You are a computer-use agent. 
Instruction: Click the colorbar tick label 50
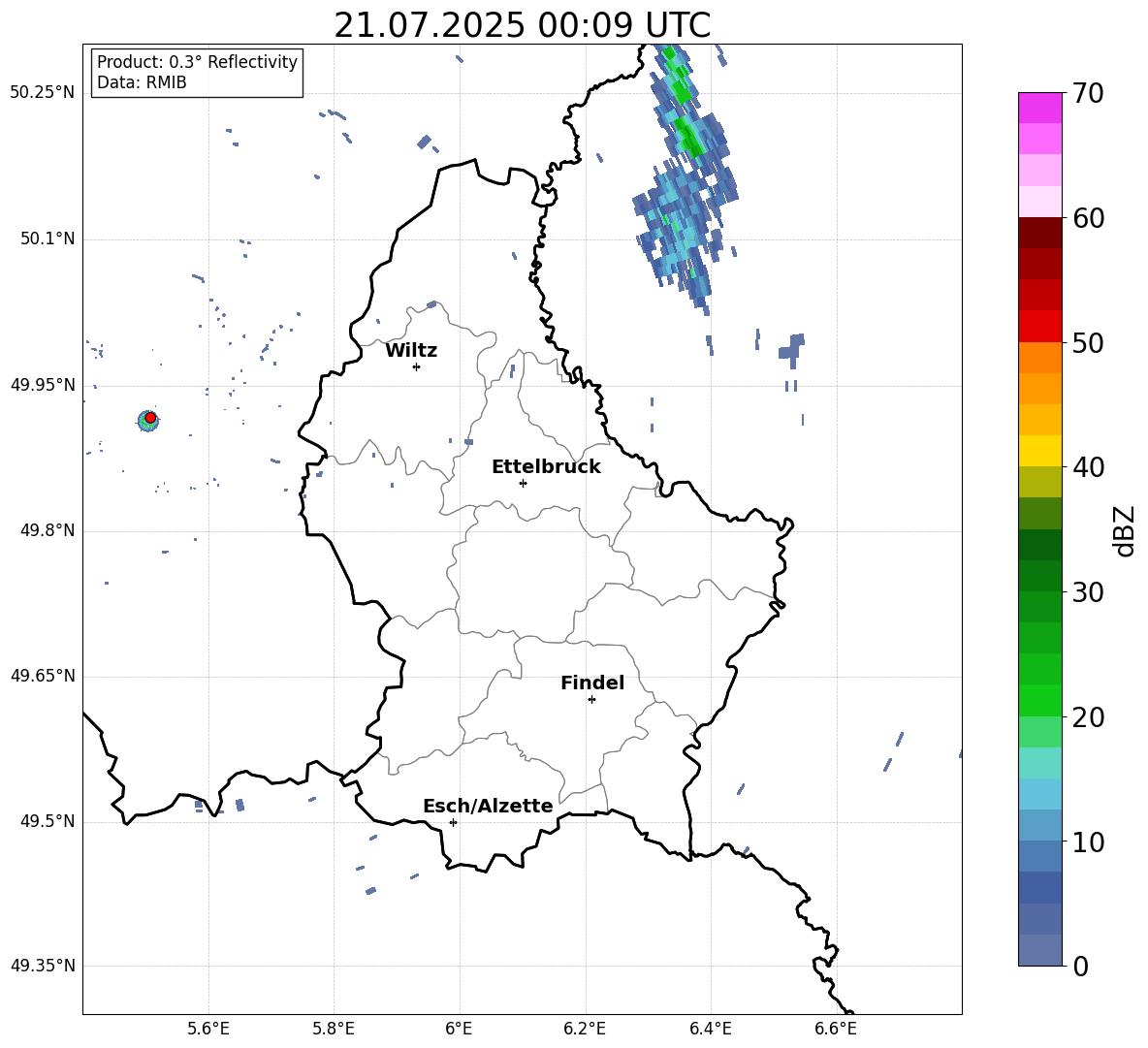(x=1089, y=343)
